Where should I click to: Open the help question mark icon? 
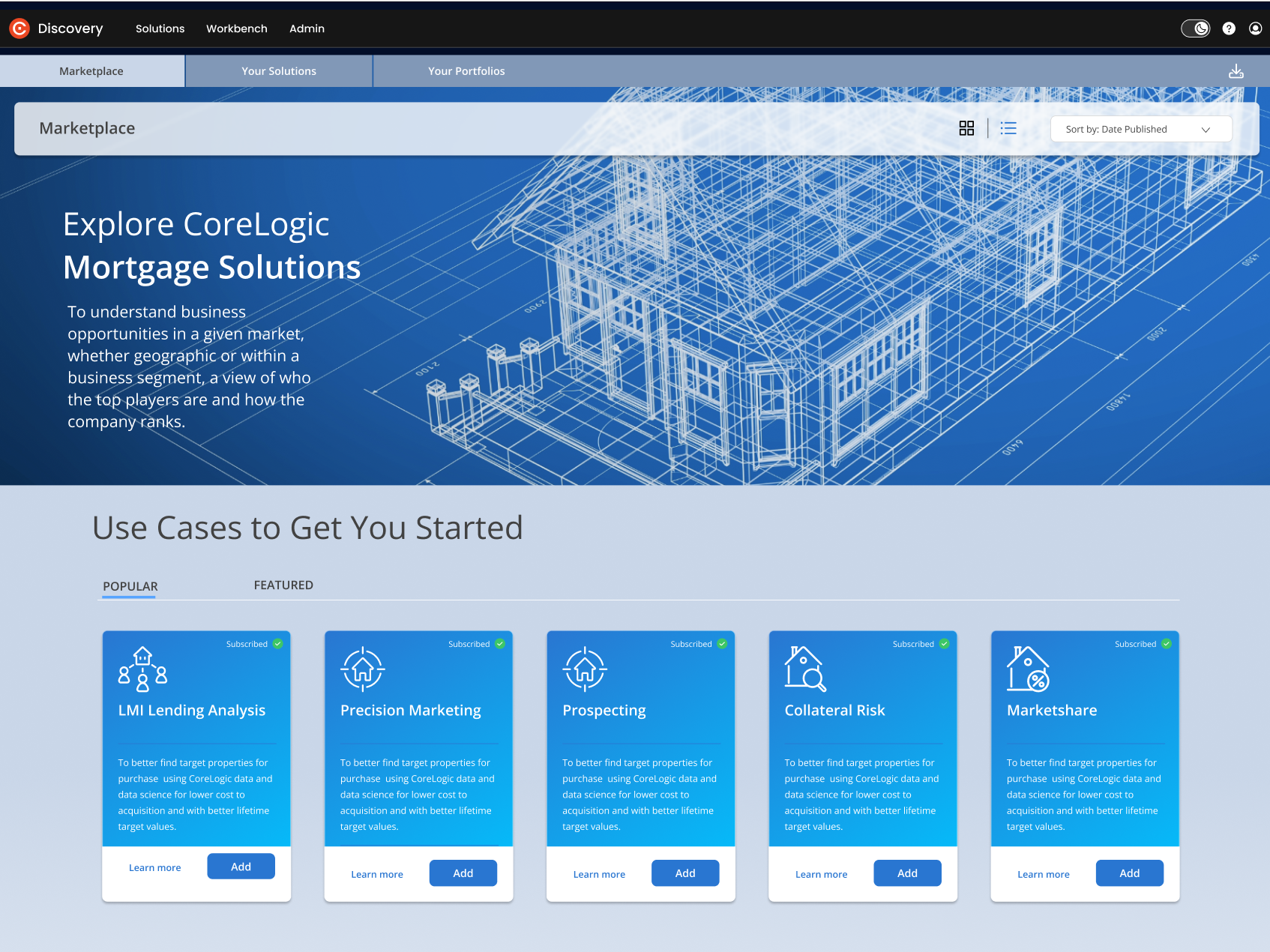[1229, 28]
